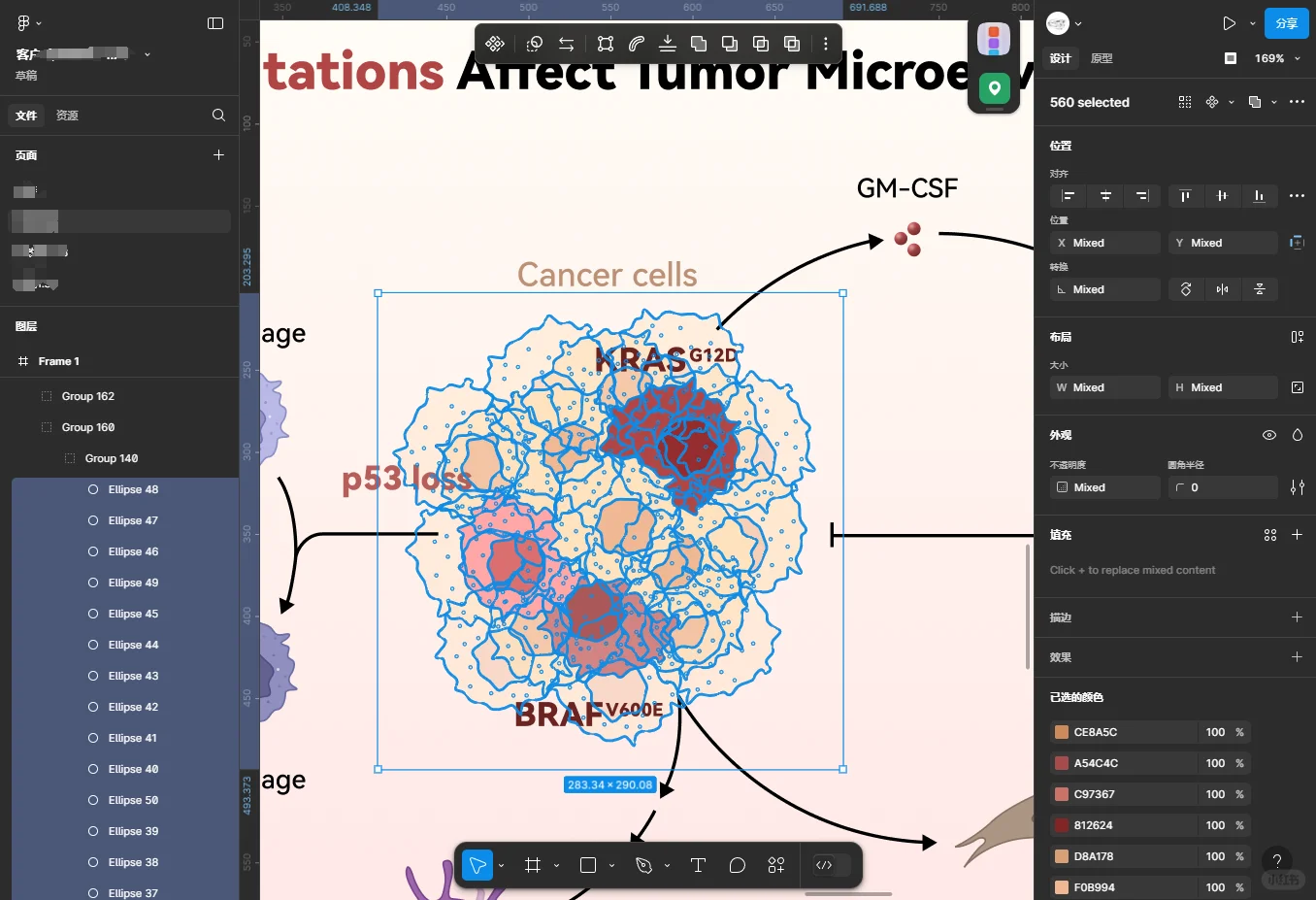Align selection to the left

[1069, 196]
